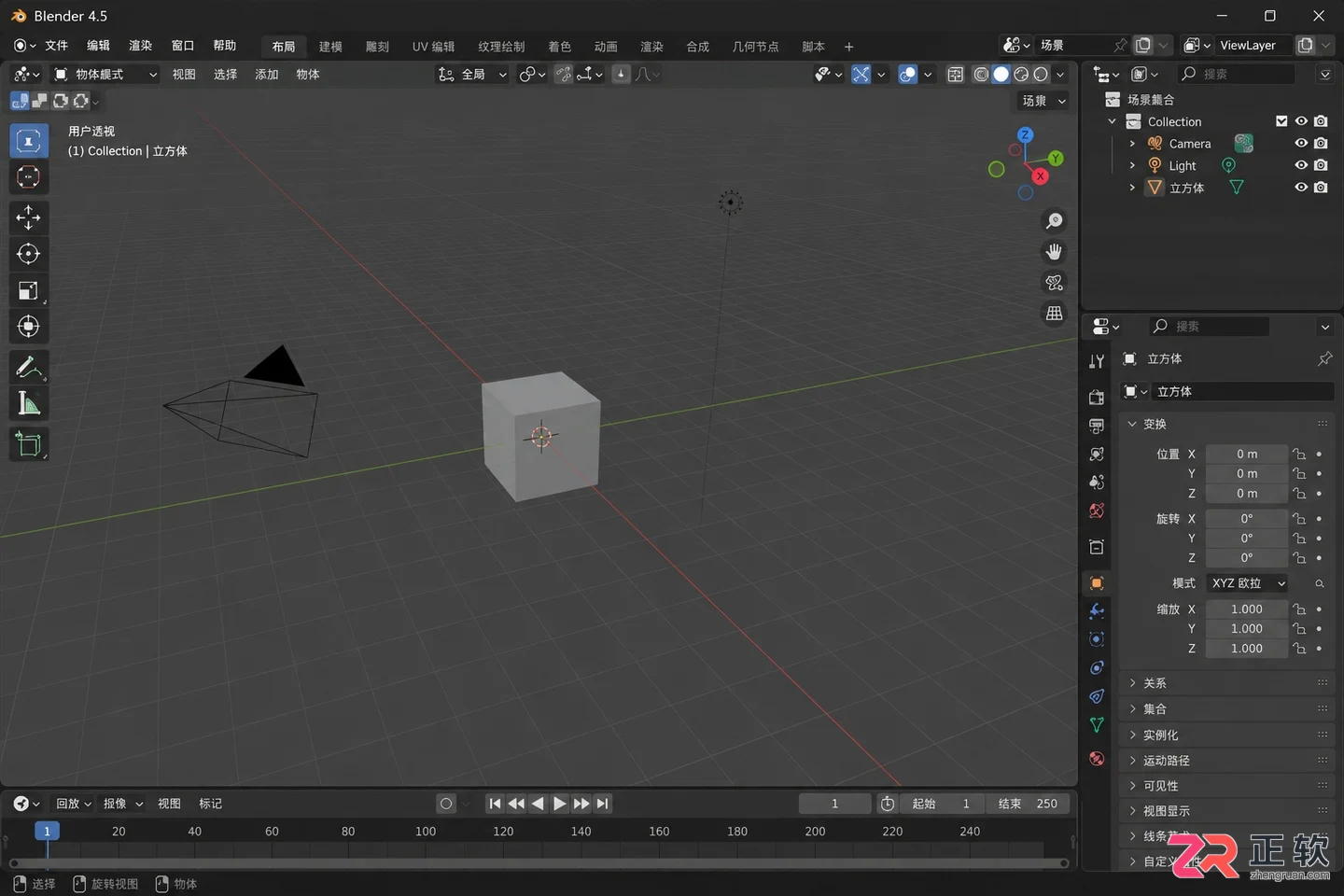
Task: Click the zoom magnifier viewport icon
Action: (1054, 221)
